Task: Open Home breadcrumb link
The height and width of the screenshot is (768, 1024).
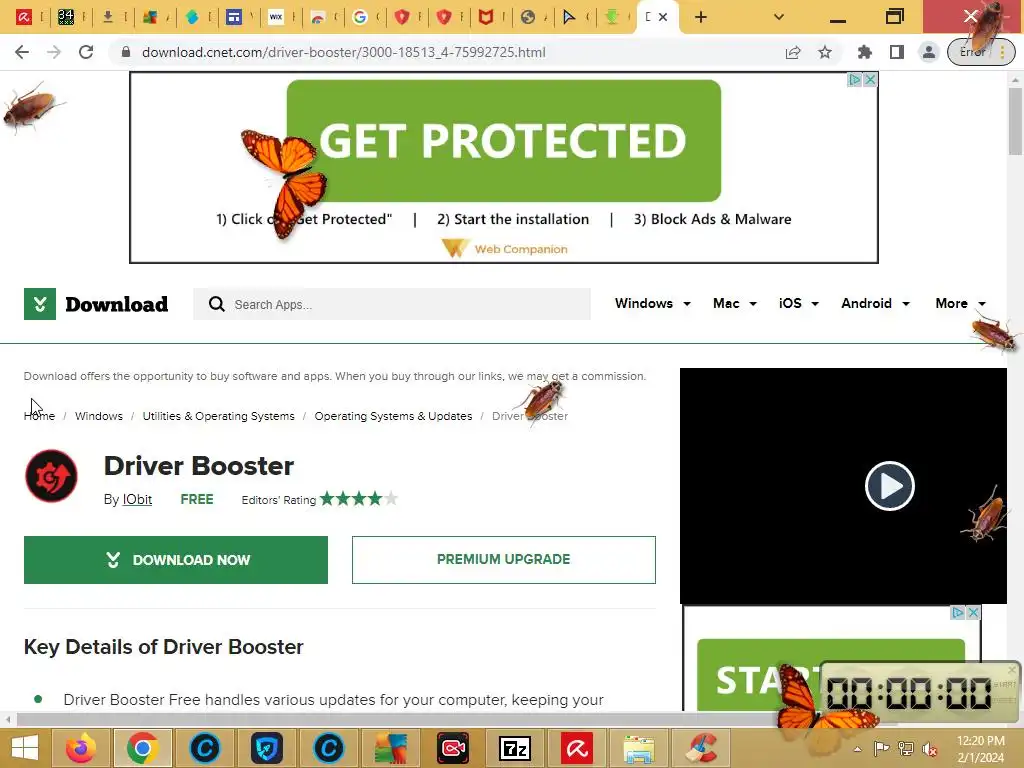Action: (39, 416)
